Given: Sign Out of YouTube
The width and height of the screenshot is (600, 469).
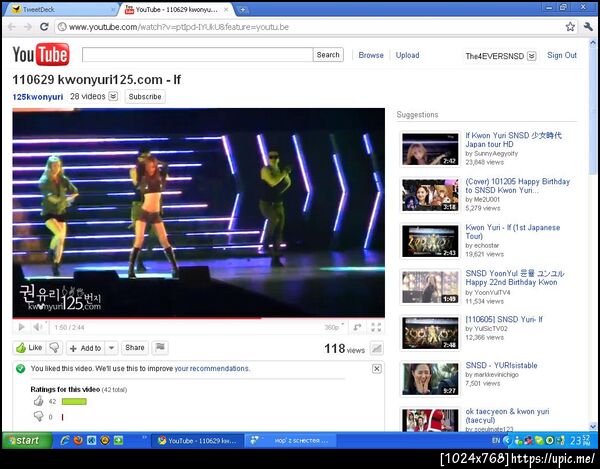Looking at the screenshot, I should [x=562, y=55].
